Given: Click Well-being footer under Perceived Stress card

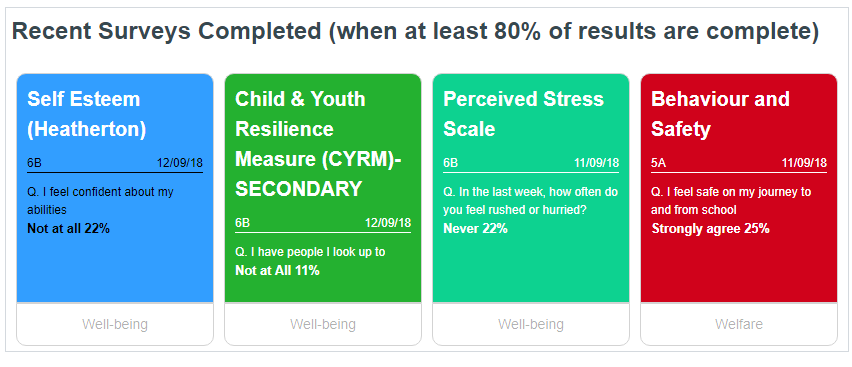Looking at the screenshot, I should 531,325.
